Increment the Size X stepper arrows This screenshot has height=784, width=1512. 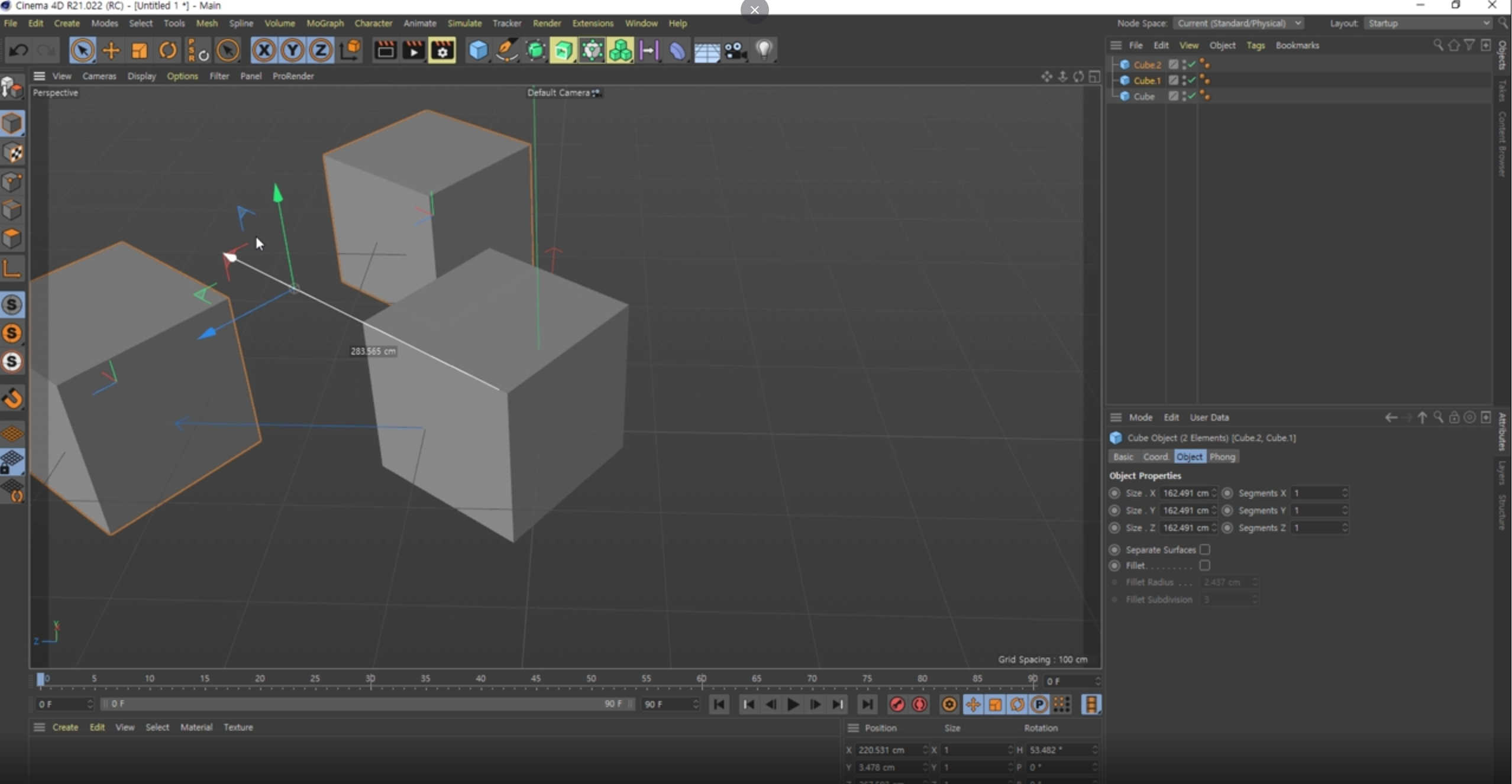[x=1214, y=490]
